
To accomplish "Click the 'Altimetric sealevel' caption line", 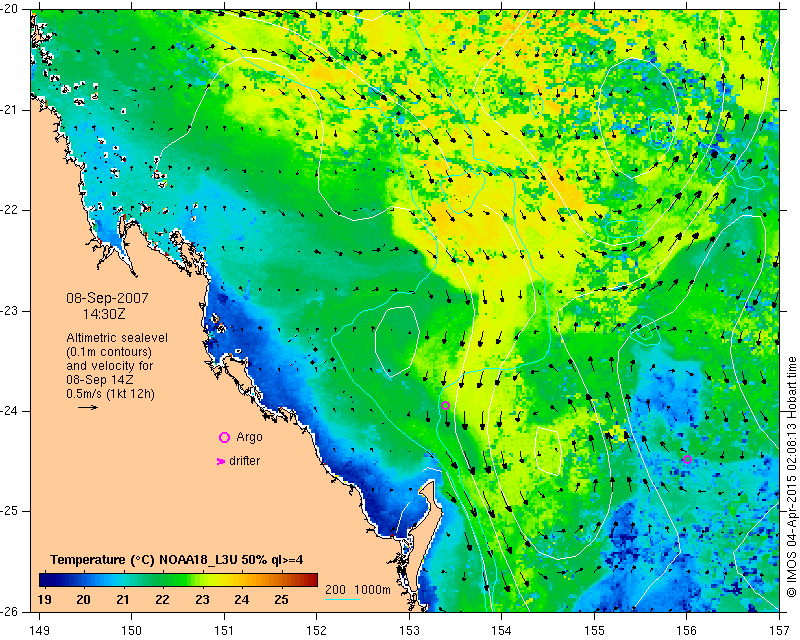I will (117, 338).
